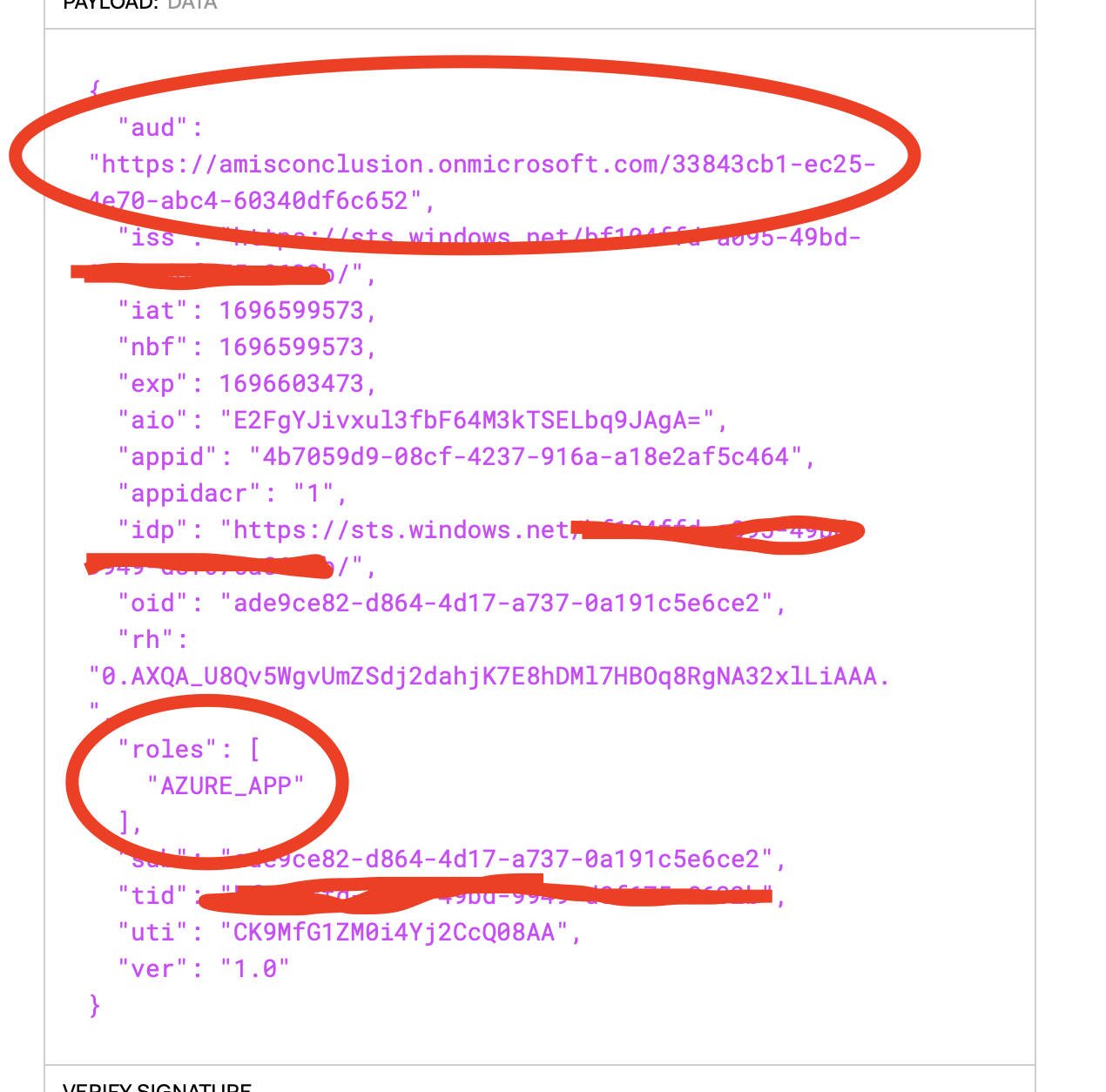The image size is (1106, 1092).
Task: Click the long "rh" value string
Action: [x=489, y=677]
